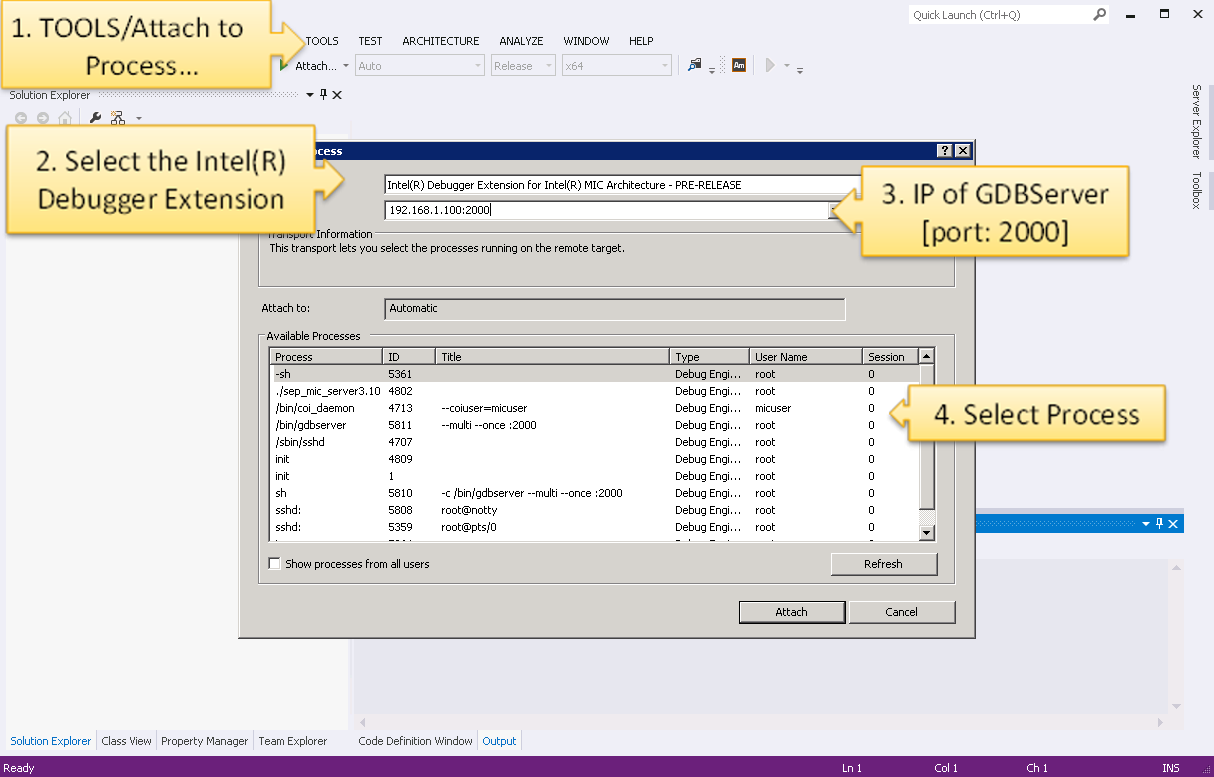Select the init process with ID 4809
The image size is (1214, 777).
(x=594, y=459)
